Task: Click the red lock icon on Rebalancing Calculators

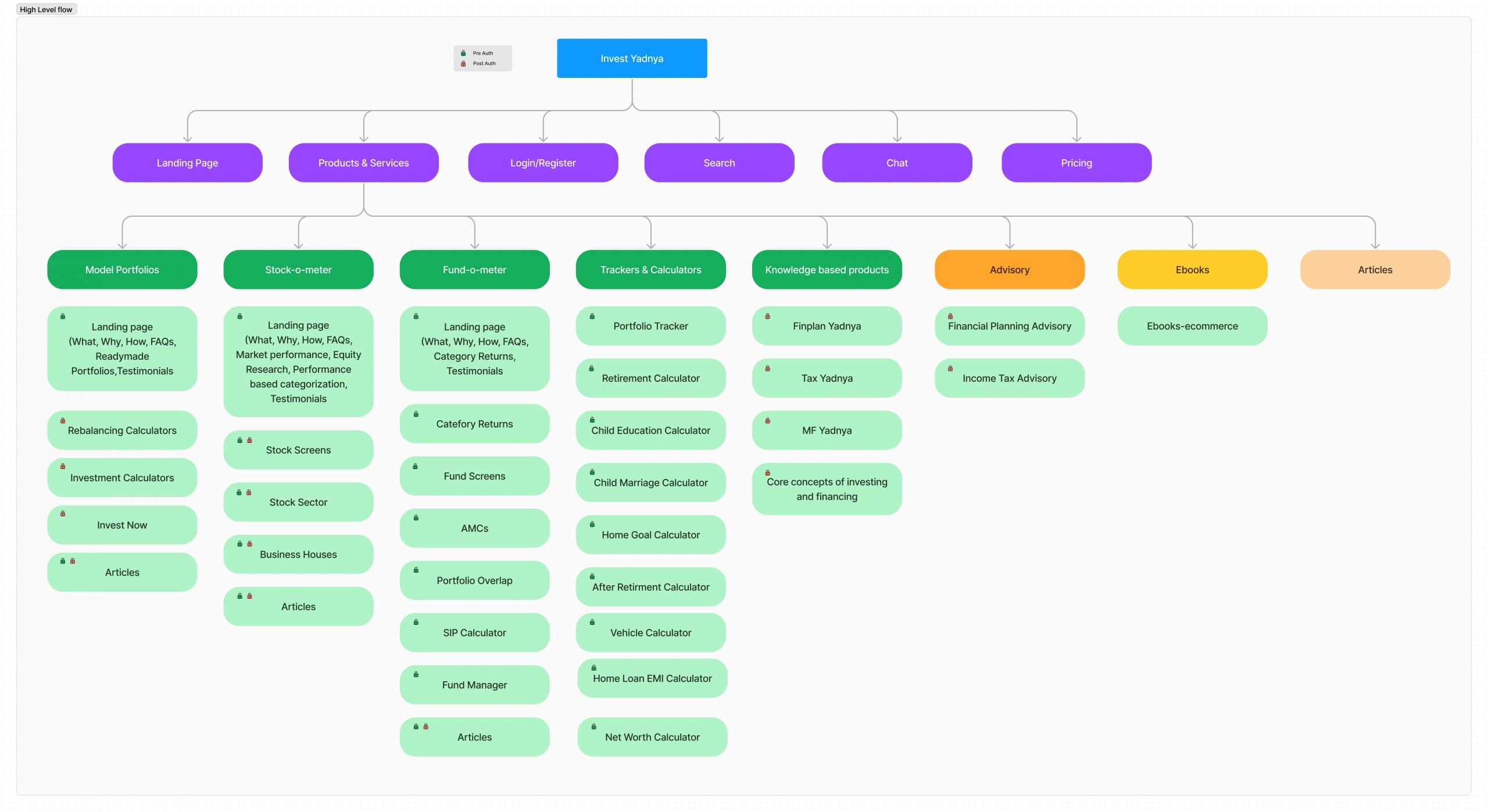Action: [x=63, y=420]
